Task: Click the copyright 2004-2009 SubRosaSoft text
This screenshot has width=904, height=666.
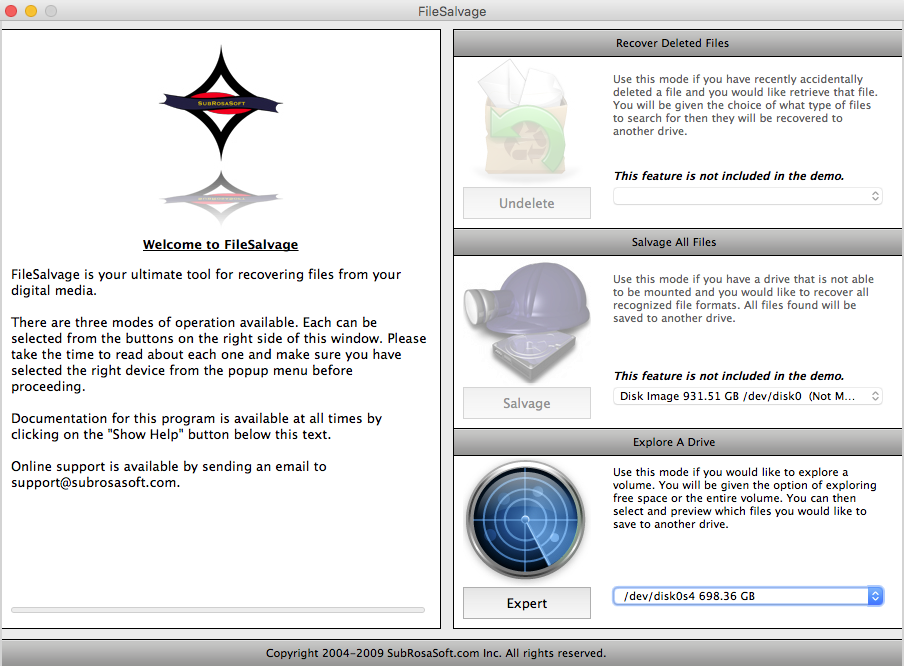Action: pyautogui.click(x=436, y=653)
